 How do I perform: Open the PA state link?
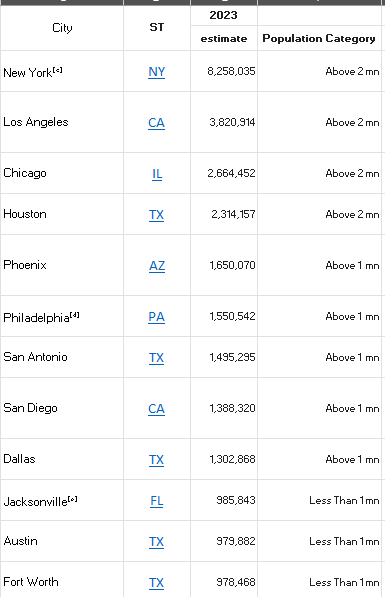pyautogui.click(x=157, y=317)
